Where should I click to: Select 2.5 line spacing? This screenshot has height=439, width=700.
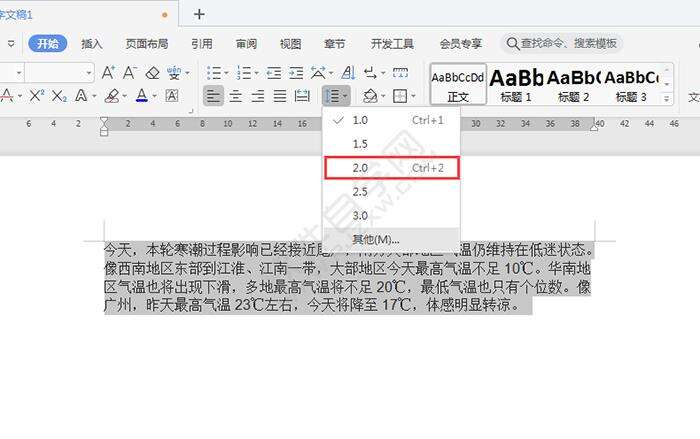391,192
